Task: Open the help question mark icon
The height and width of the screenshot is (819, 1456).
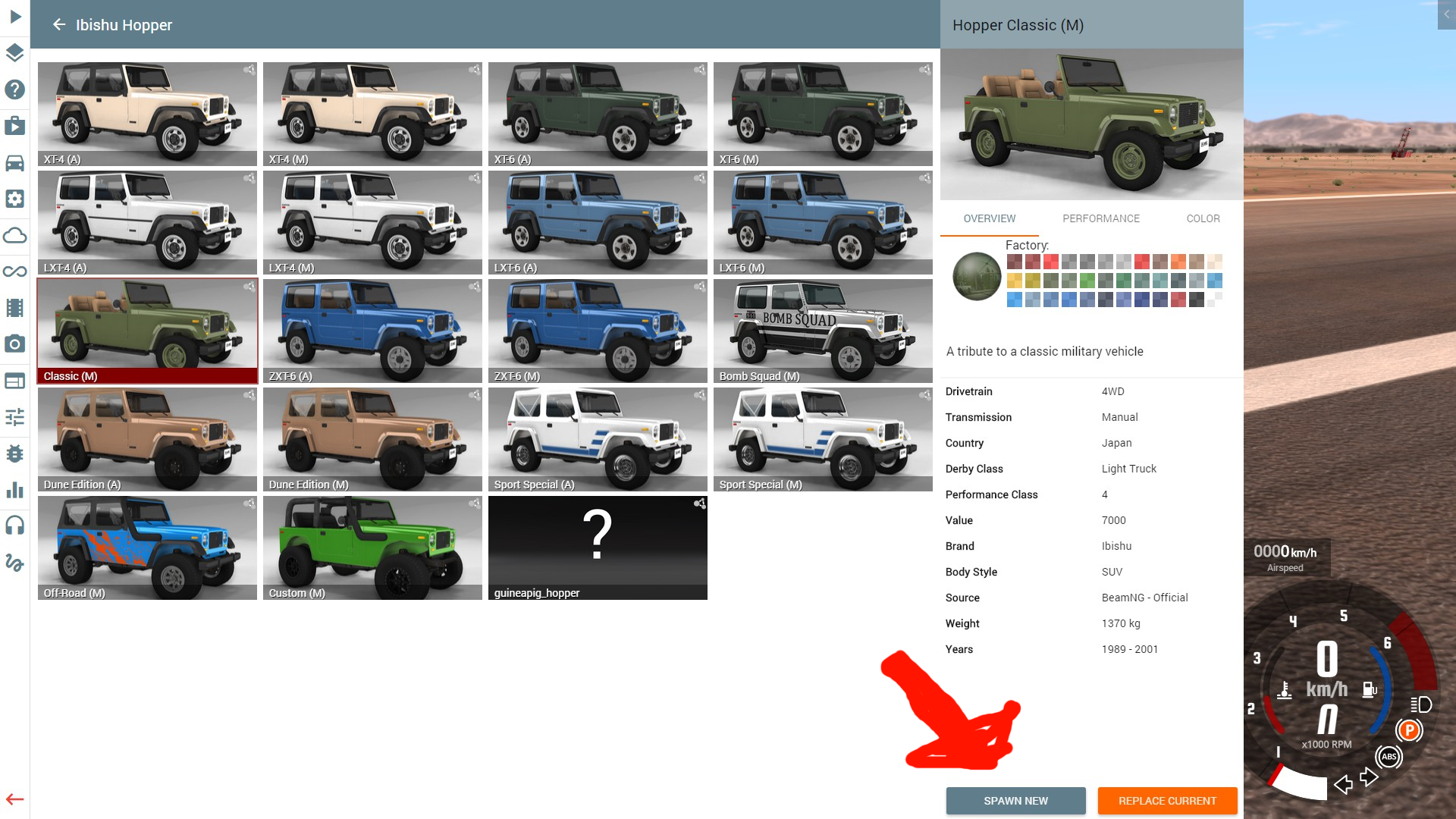Action: click(x=15, y=89)
